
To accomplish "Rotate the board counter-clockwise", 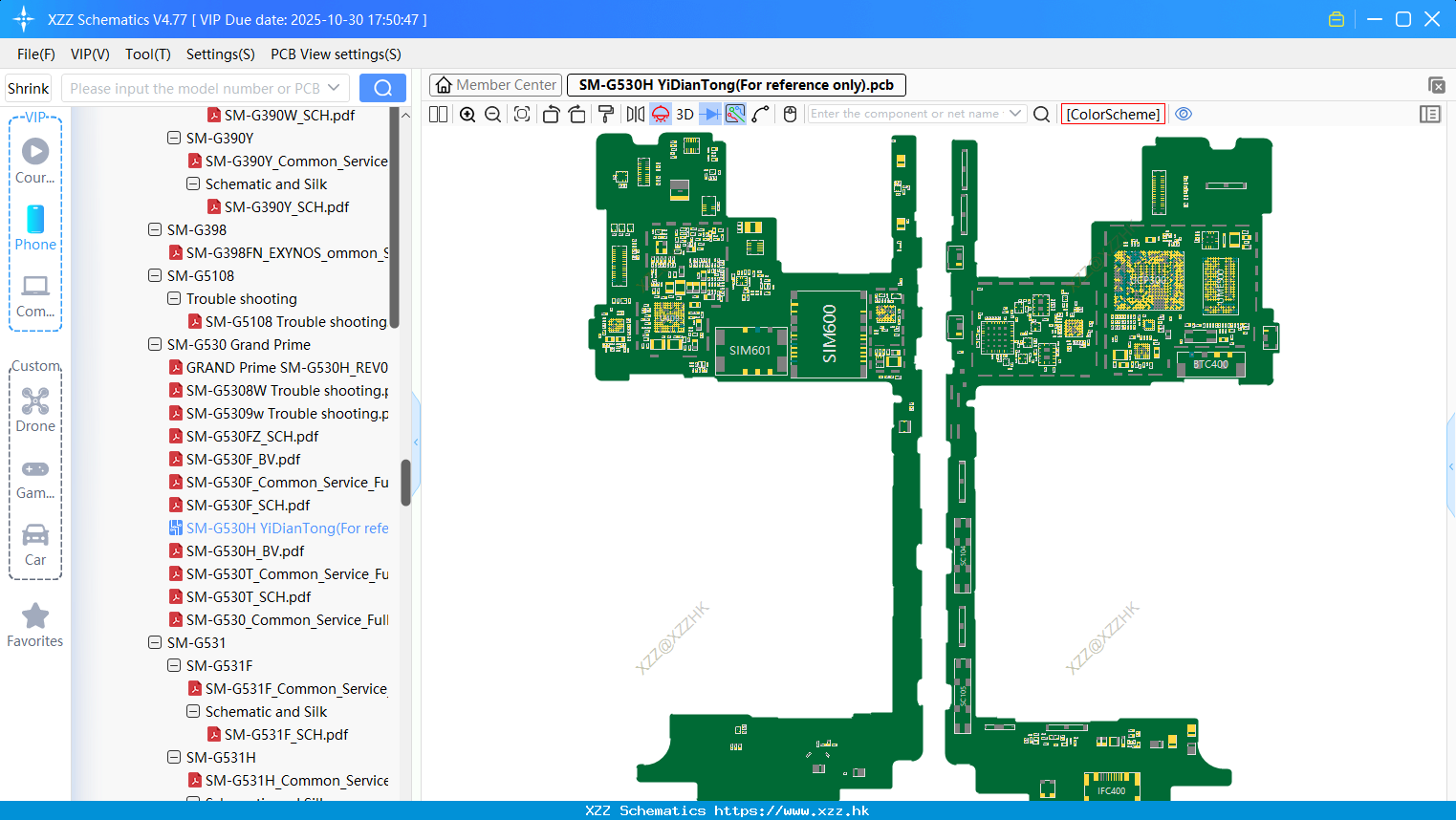I will tap(551, 115).
